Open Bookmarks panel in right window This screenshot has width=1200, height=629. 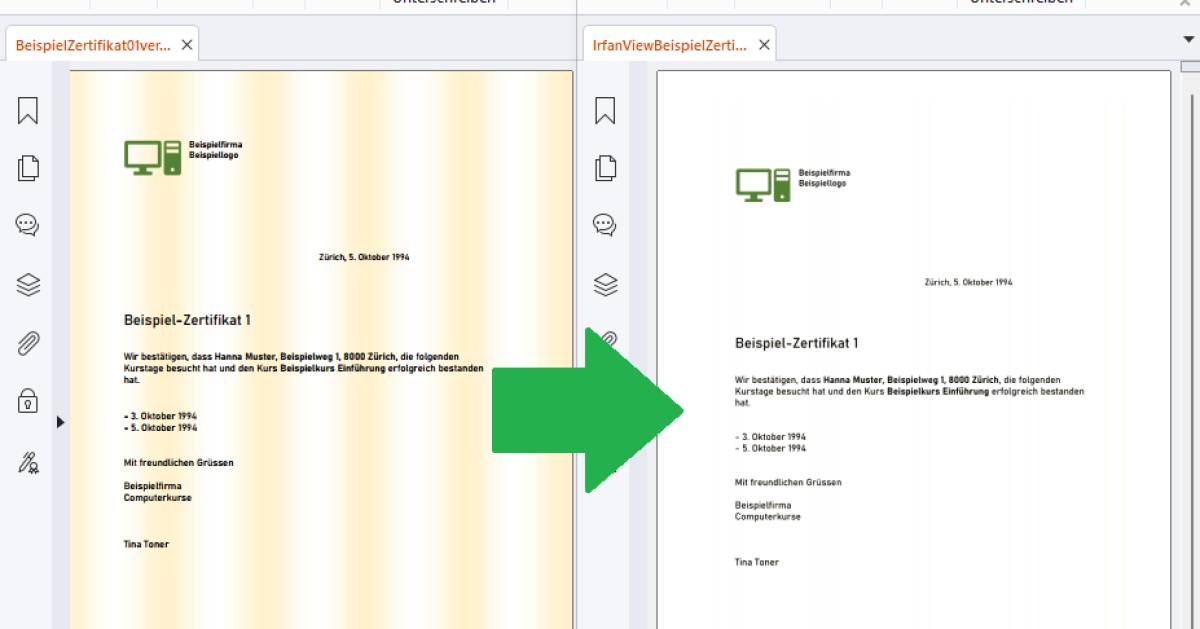coord(605,110)
